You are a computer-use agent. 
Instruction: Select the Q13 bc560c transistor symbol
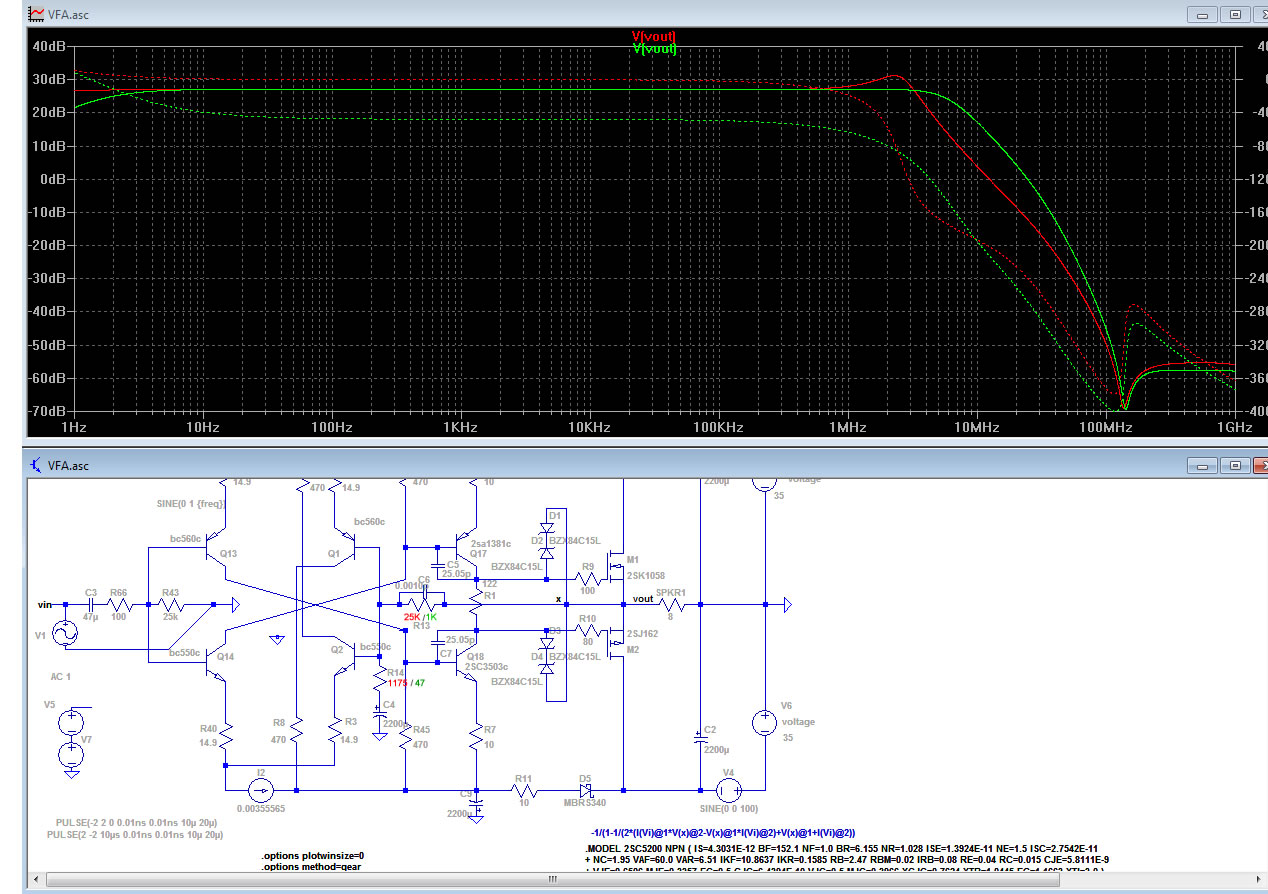tap(216, 549)
